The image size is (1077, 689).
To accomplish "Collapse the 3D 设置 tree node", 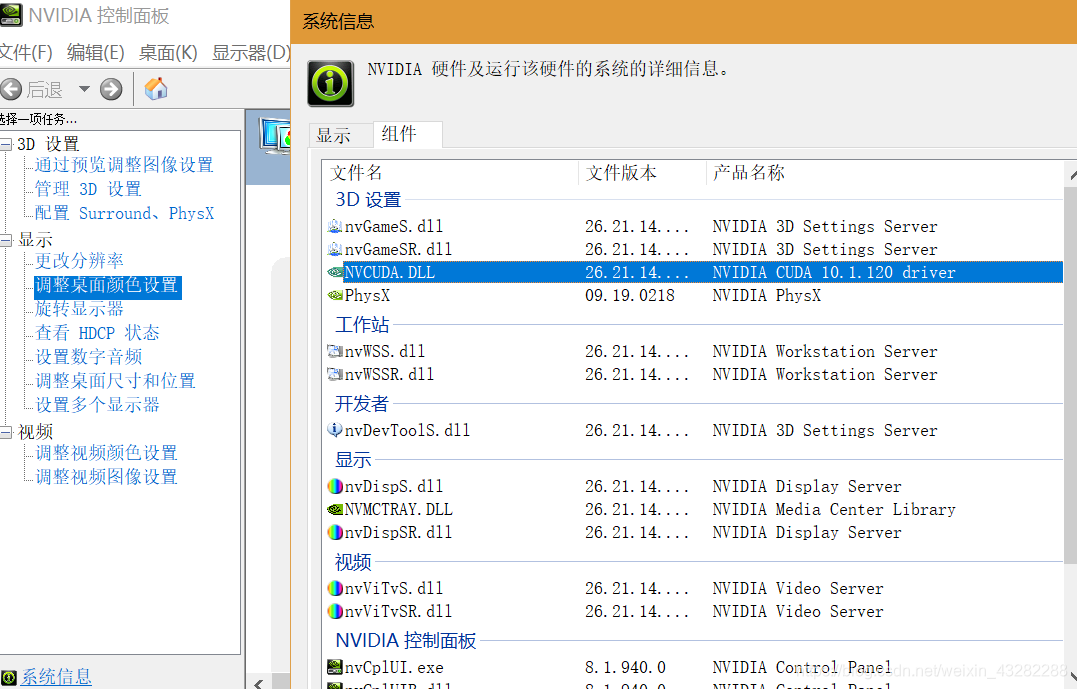I will [6, 144].
